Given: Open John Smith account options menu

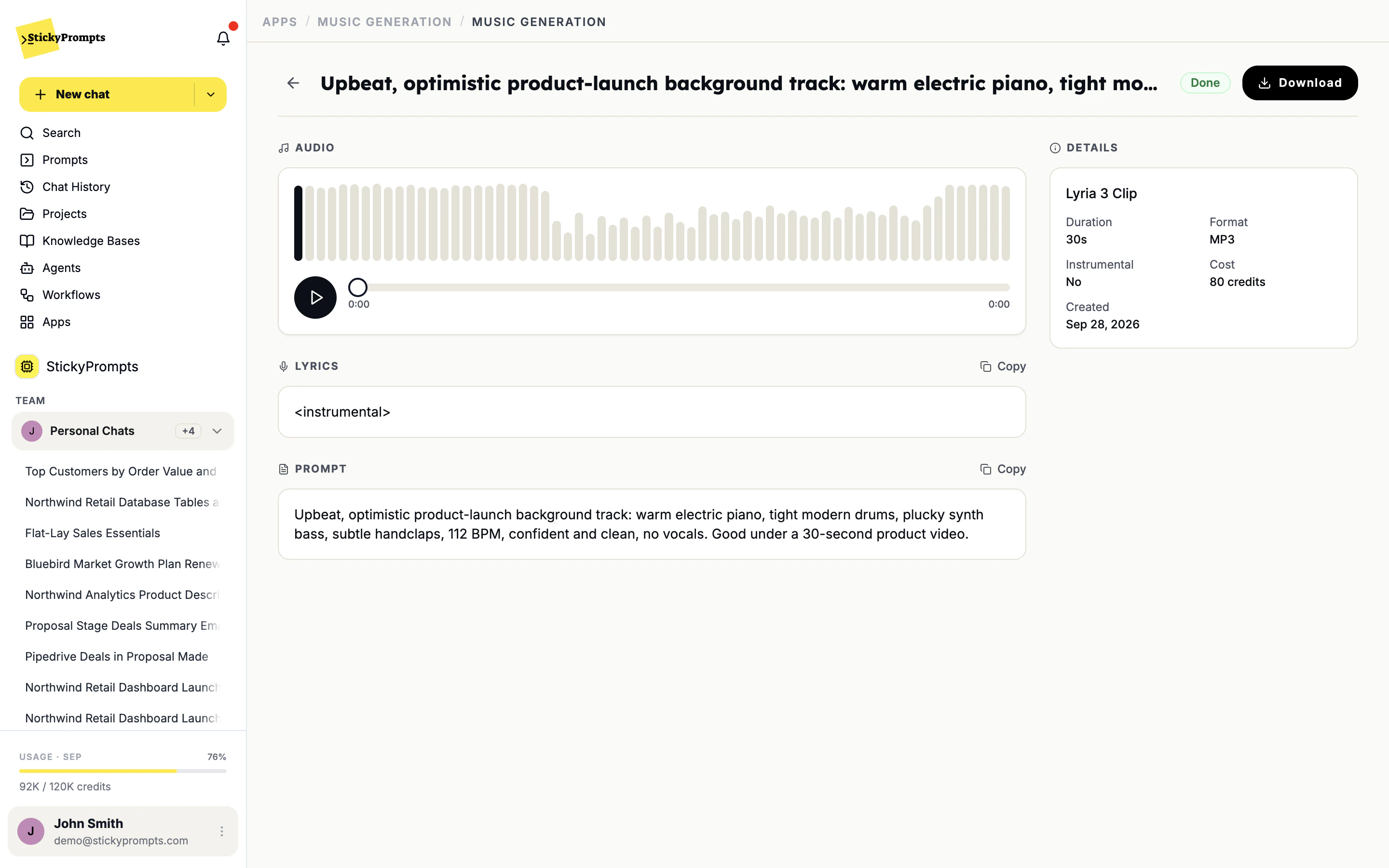Looking at the screenshot, I should click(221, 831).
